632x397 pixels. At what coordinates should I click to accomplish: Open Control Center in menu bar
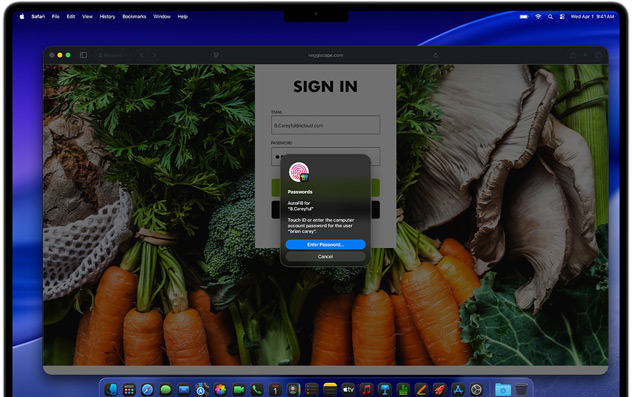click(562, 17)
